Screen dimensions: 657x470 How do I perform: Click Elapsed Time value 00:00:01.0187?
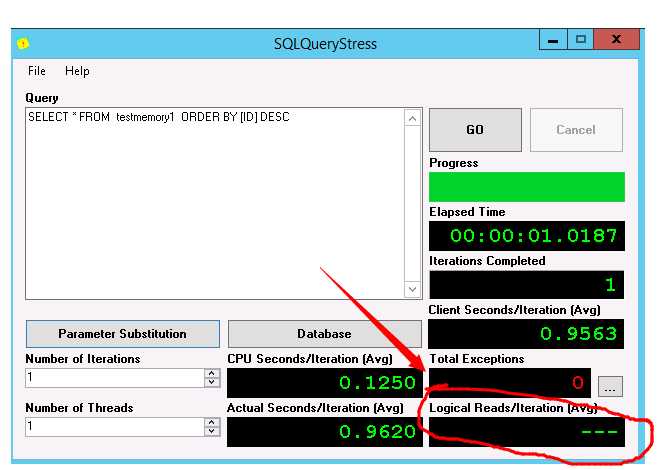(x=527, y=236)
